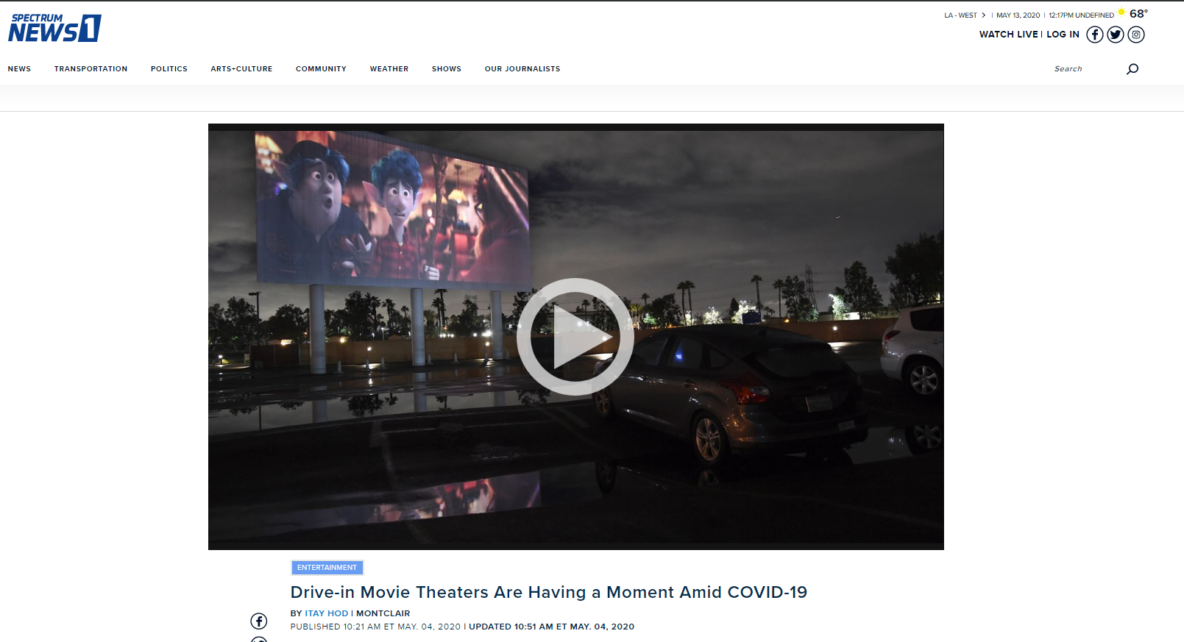Viewport: 1184px width, 642px height.
Task: Open the News menu
Action: tap(19, 69)
